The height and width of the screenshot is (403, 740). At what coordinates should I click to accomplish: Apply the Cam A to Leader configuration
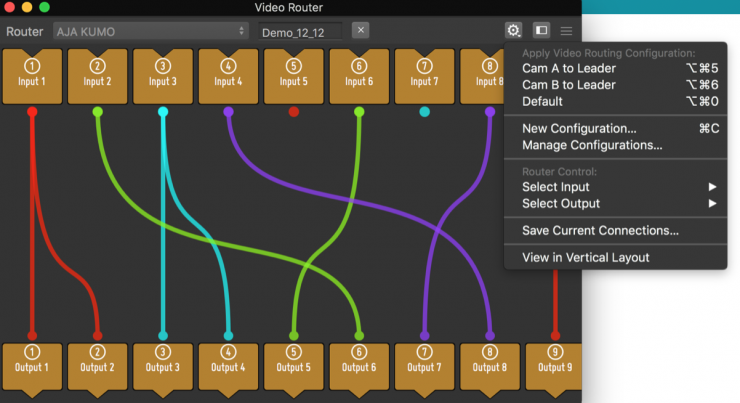click(x=569, y=68)
